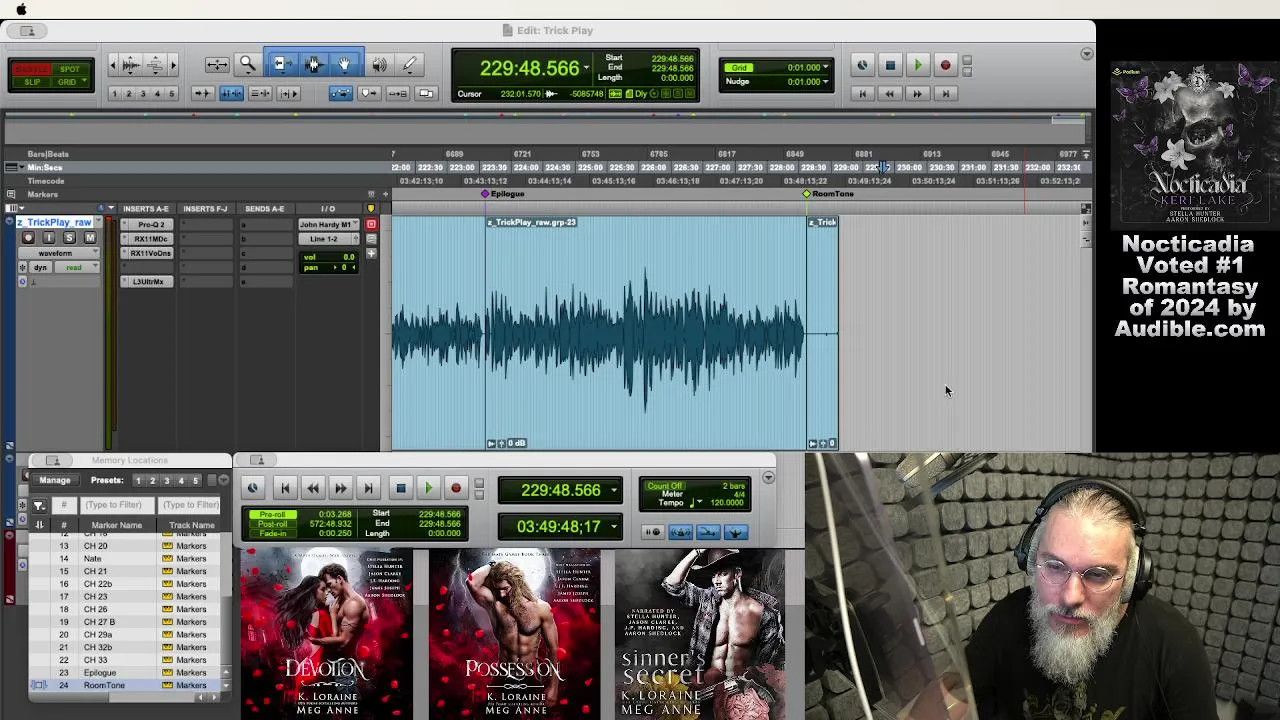Toggle Pre-roll in Transport window
Viewport: 1280px width, 720px height.
[272, 514]
